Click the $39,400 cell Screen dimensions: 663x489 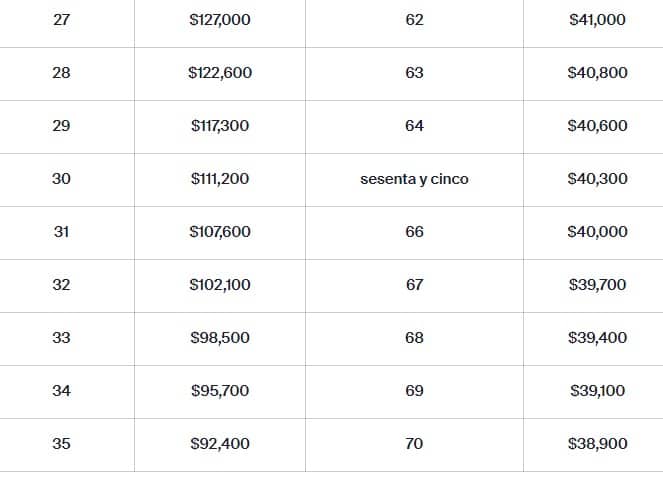tap(597, 338)
